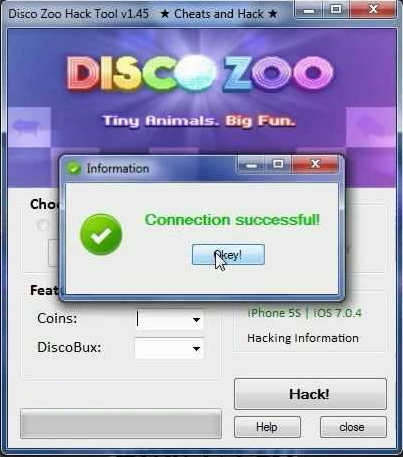403x457 pixels.
Task: Expand the DiscoBux dropdown arrow
Action: click(x=196, y=349)
